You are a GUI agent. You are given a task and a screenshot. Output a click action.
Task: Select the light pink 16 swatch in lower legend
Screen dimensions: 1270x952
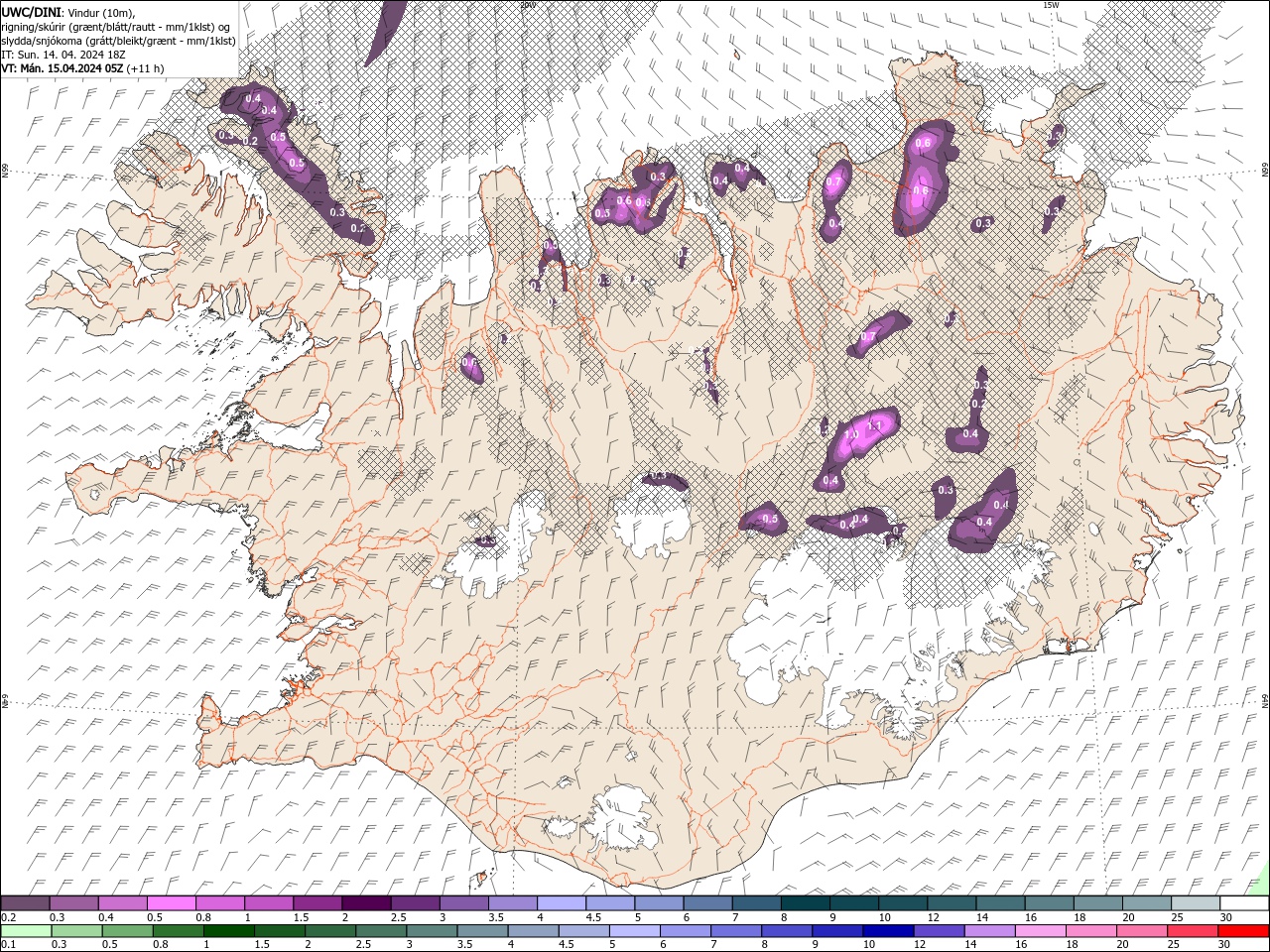(1041, 931)
